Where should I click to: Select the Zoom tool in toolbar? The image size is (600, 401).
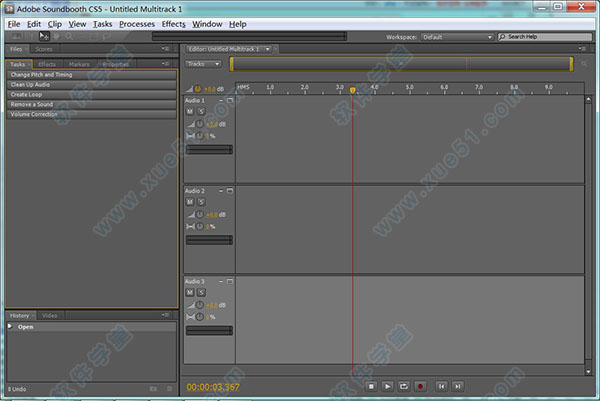pyautogui.click(x=69, y=36)
